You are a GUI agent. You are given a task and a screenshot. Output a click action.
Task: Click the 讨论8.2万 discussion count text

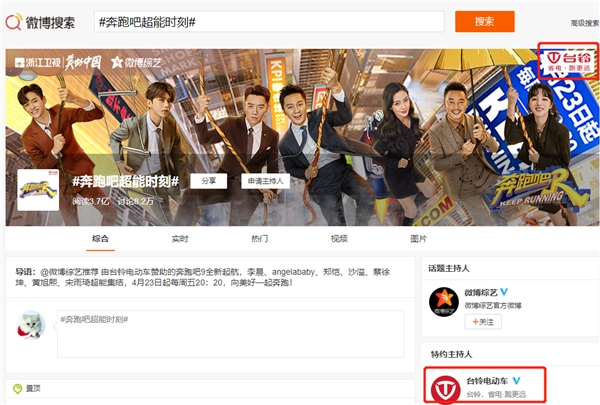tap(135, 201)
